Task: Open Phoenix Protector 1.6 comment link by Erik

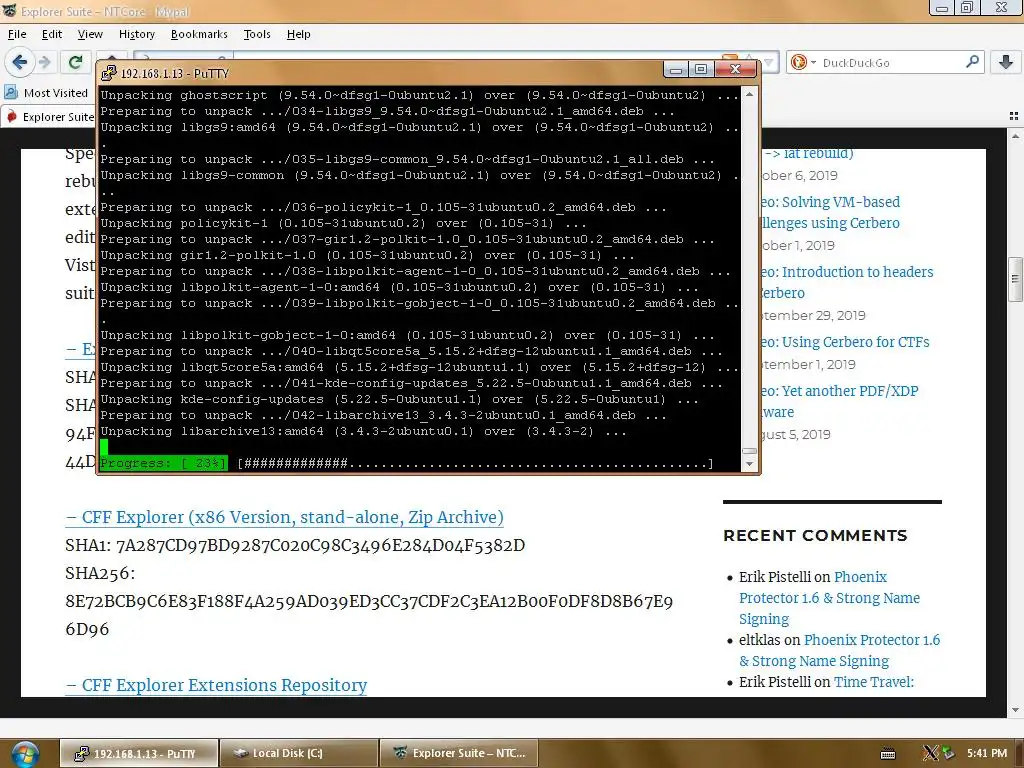Action: pyautogui.click(x=829, y=598)
